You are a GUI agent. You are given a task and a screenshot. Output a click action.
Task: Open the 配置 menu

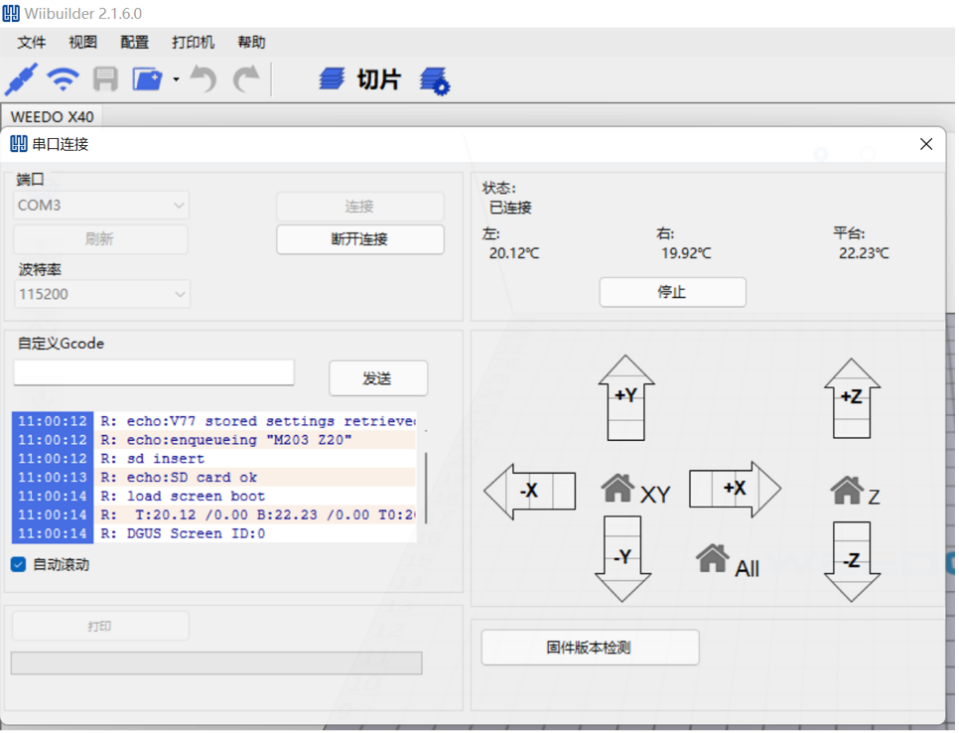pos(134,42)
